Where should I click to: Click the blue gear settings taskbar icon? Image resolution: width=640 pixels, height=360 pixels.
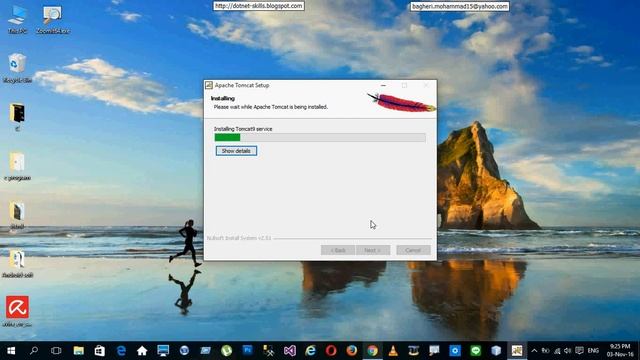455,351
